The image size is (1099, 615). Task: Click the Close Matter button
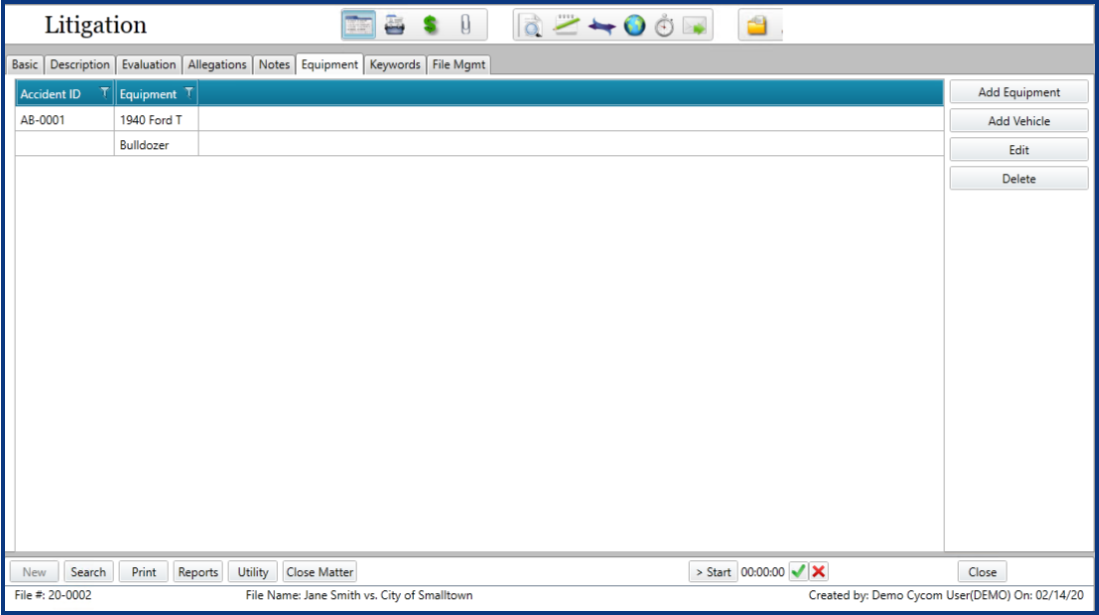[x=320, y=572]
